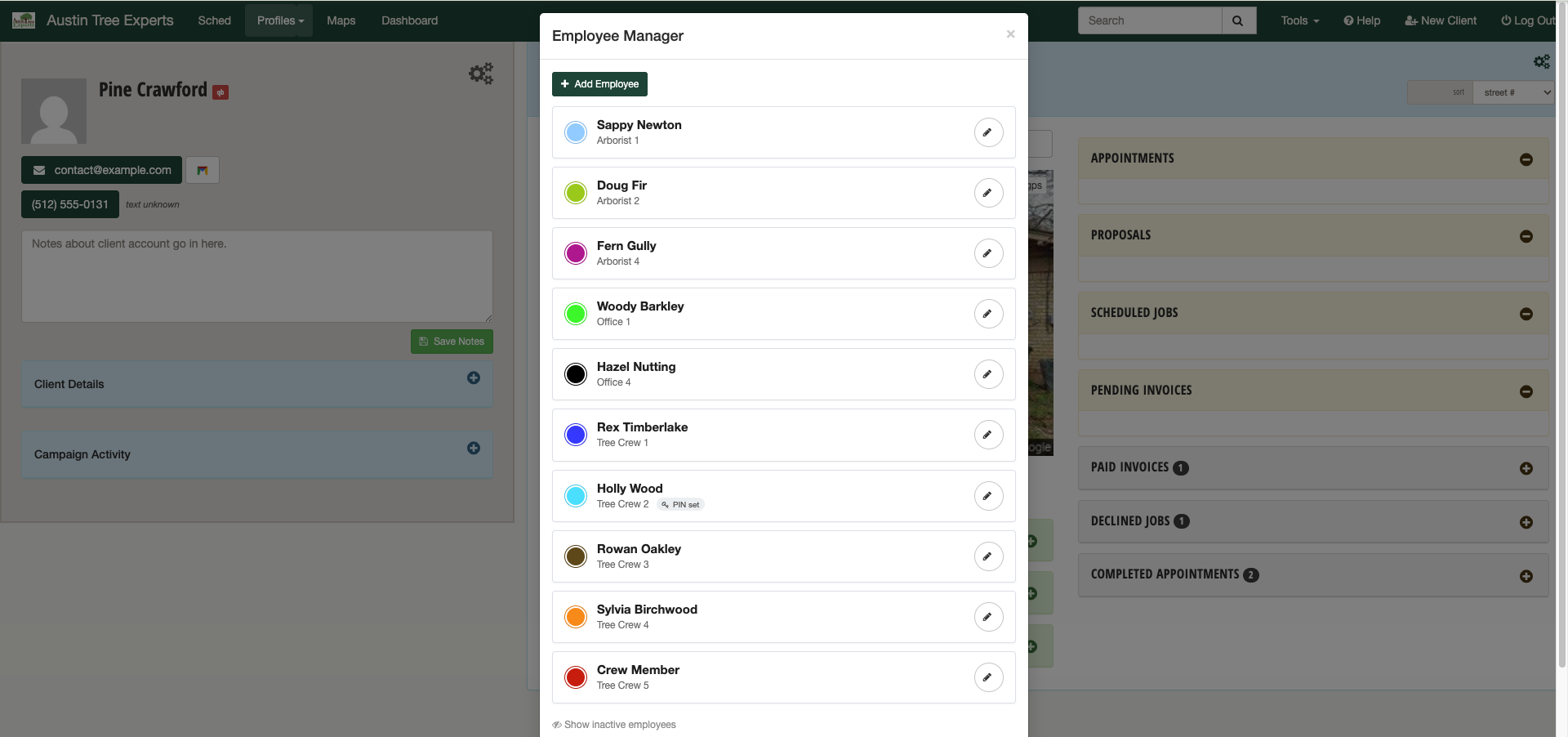
Task: Open the client profile gear settings
Action: [480, 74]
